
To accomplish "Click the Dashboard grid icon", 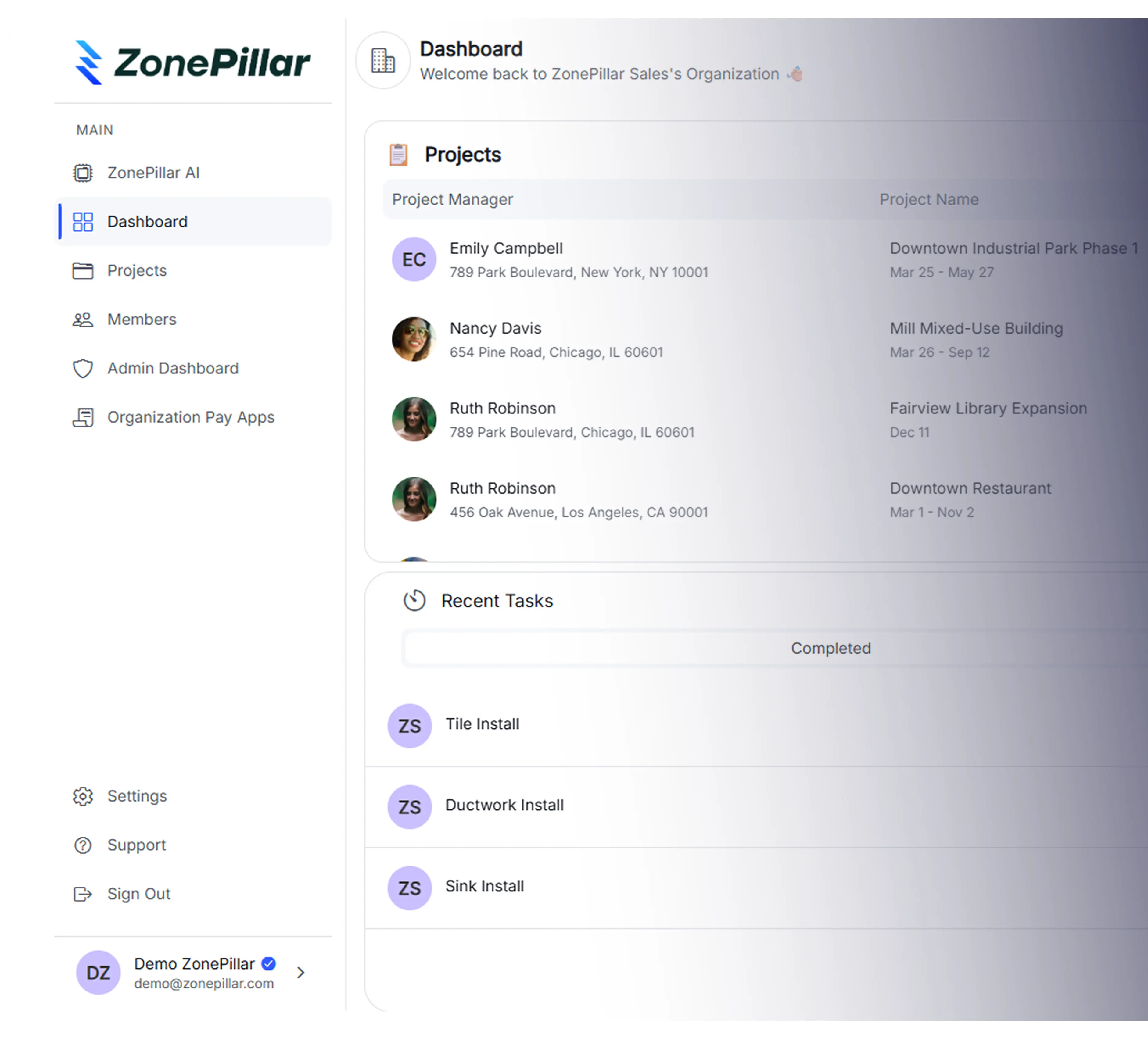I will pos(83,222).
